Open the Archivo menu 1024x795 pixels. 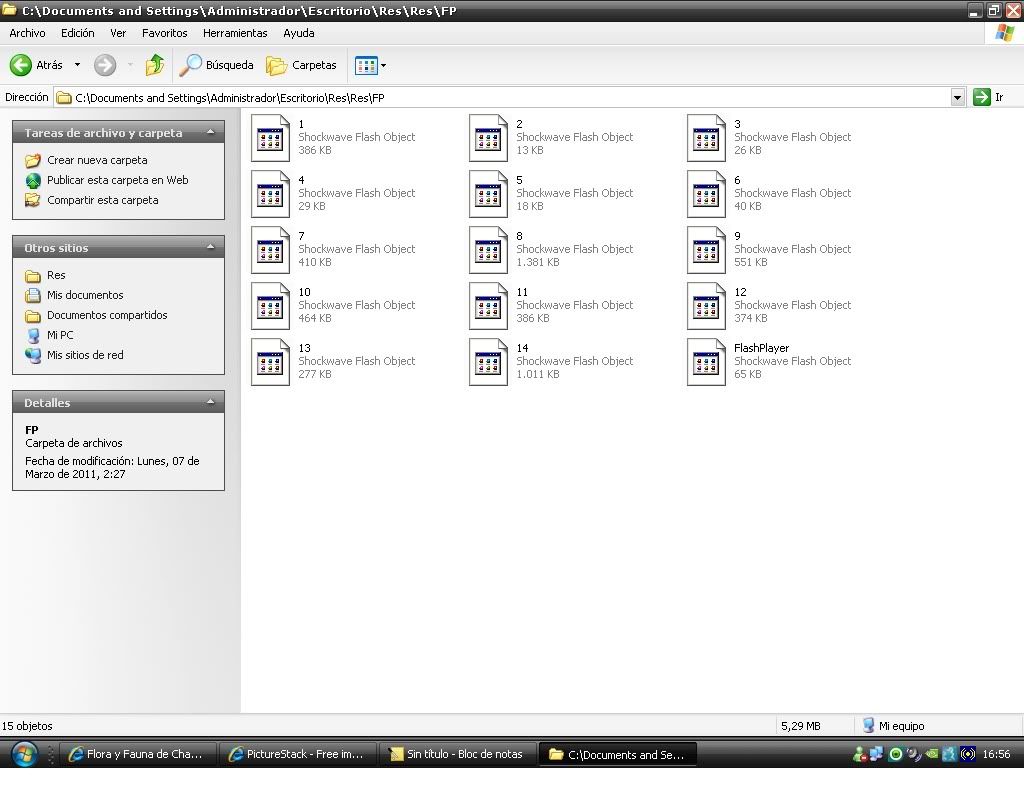pyautogui.click(x=27, y=33)
